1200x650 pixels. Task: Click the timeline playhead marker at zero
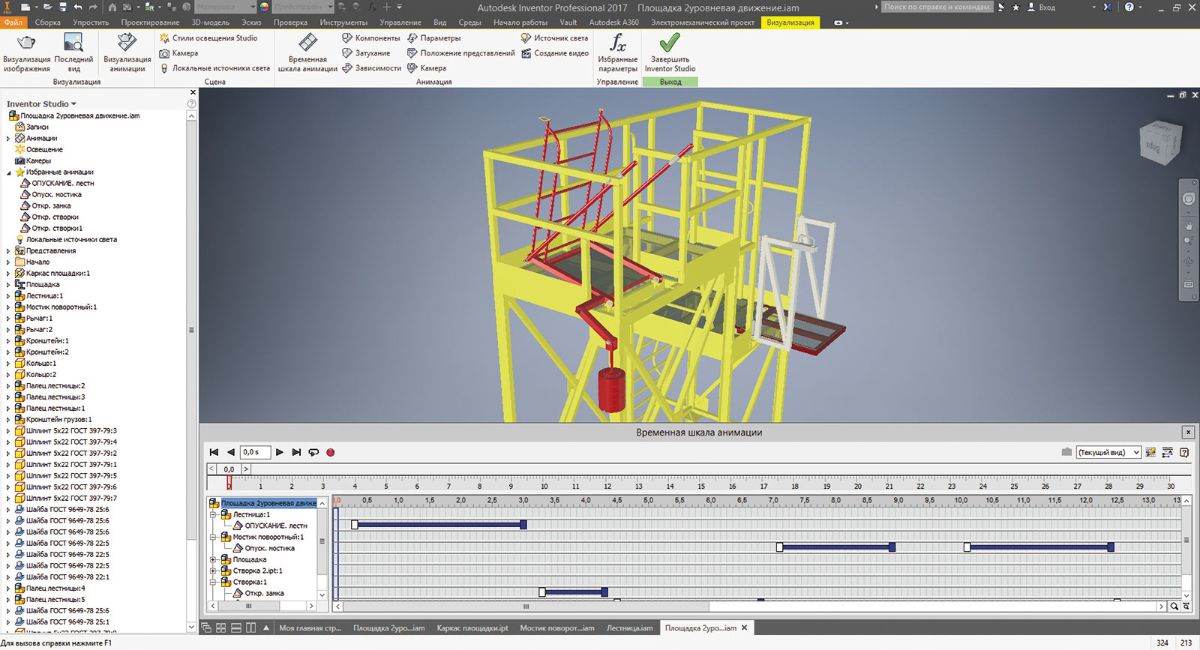[229, 482]
